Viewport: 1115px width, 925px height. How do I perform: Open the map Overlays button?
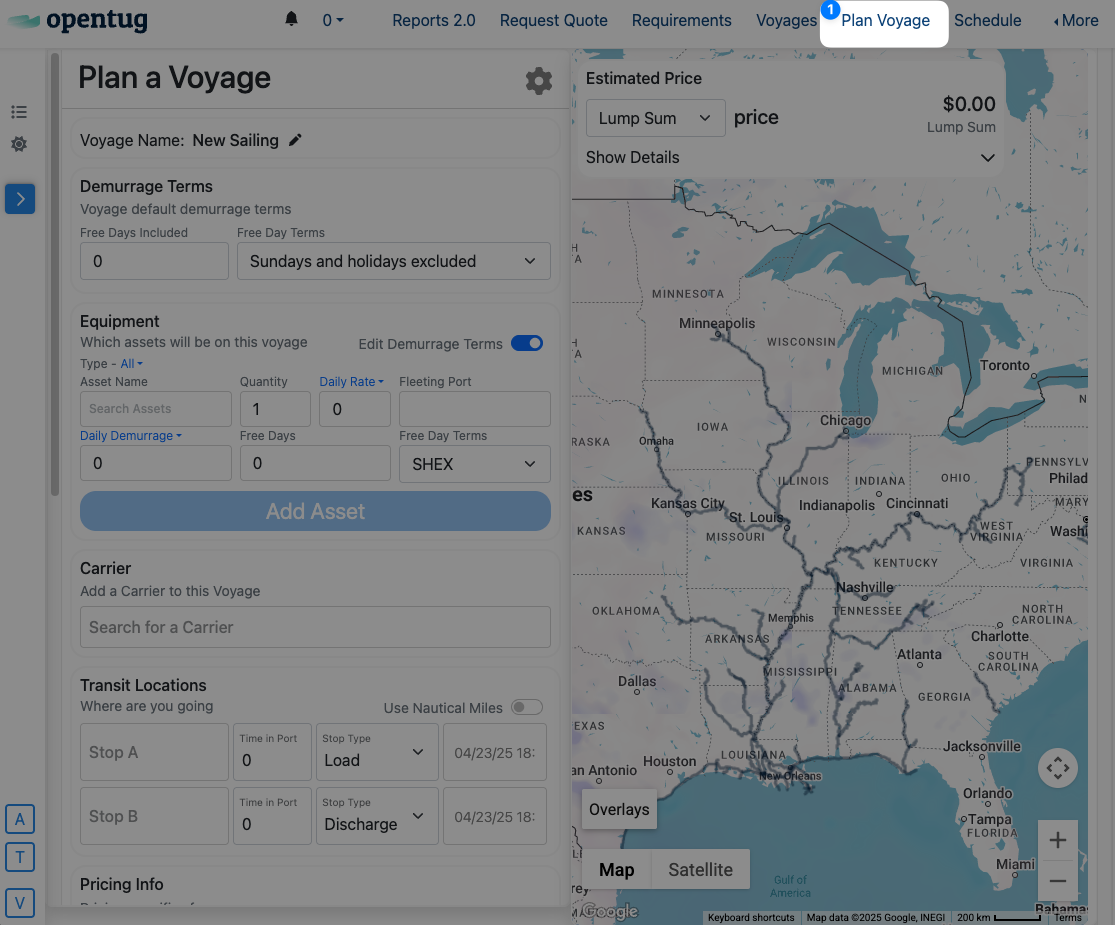pos(619,810)
